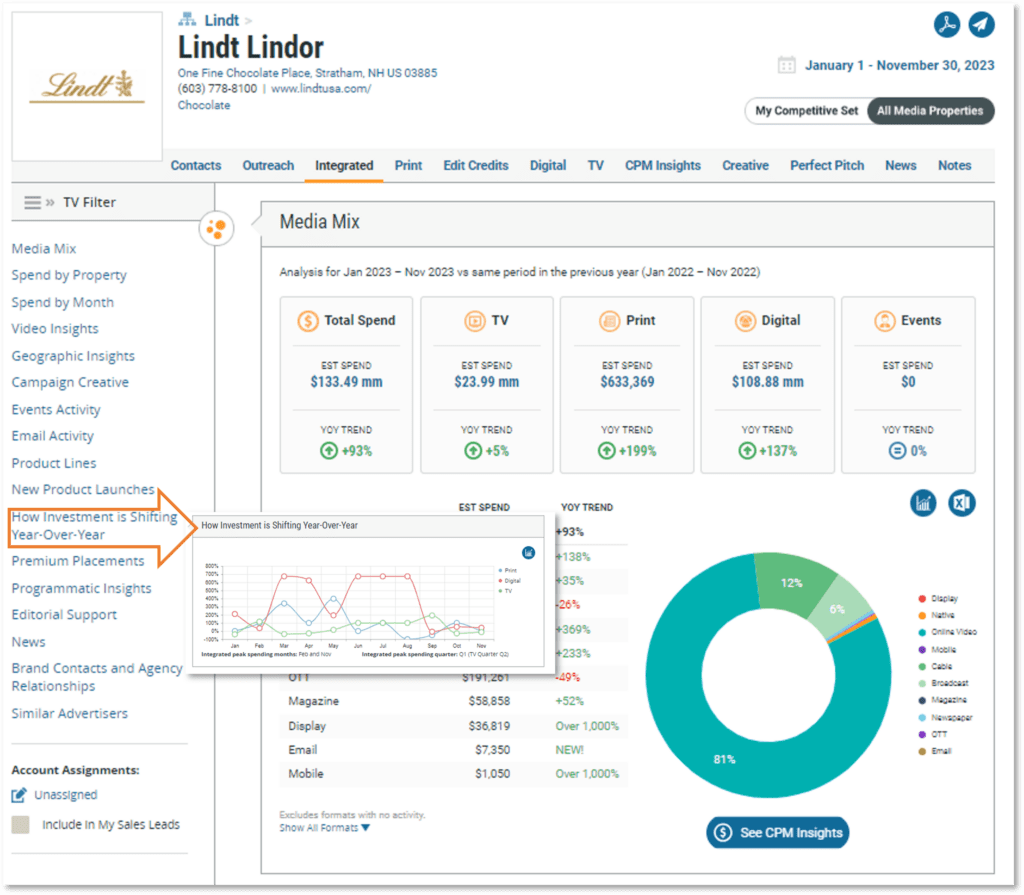
Task: Go to the Lindt parent breadcrumb
Action: (222, 20)
